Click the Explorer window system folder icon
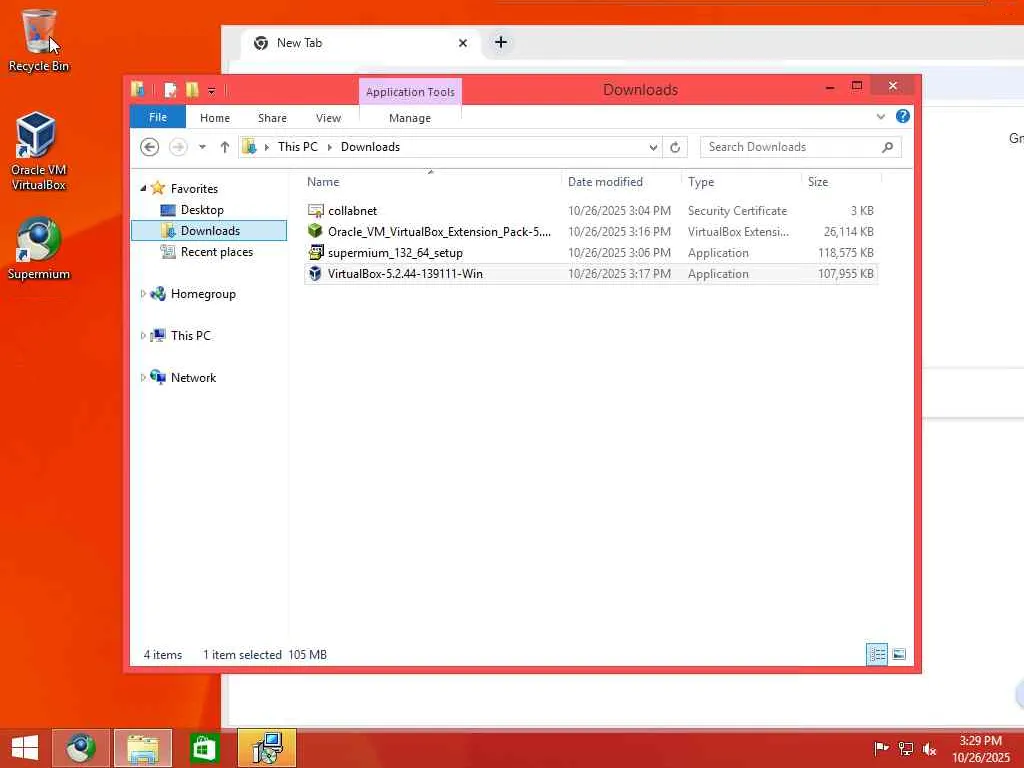The width and height of the screenshot is (1024, 768). (138, 89)
